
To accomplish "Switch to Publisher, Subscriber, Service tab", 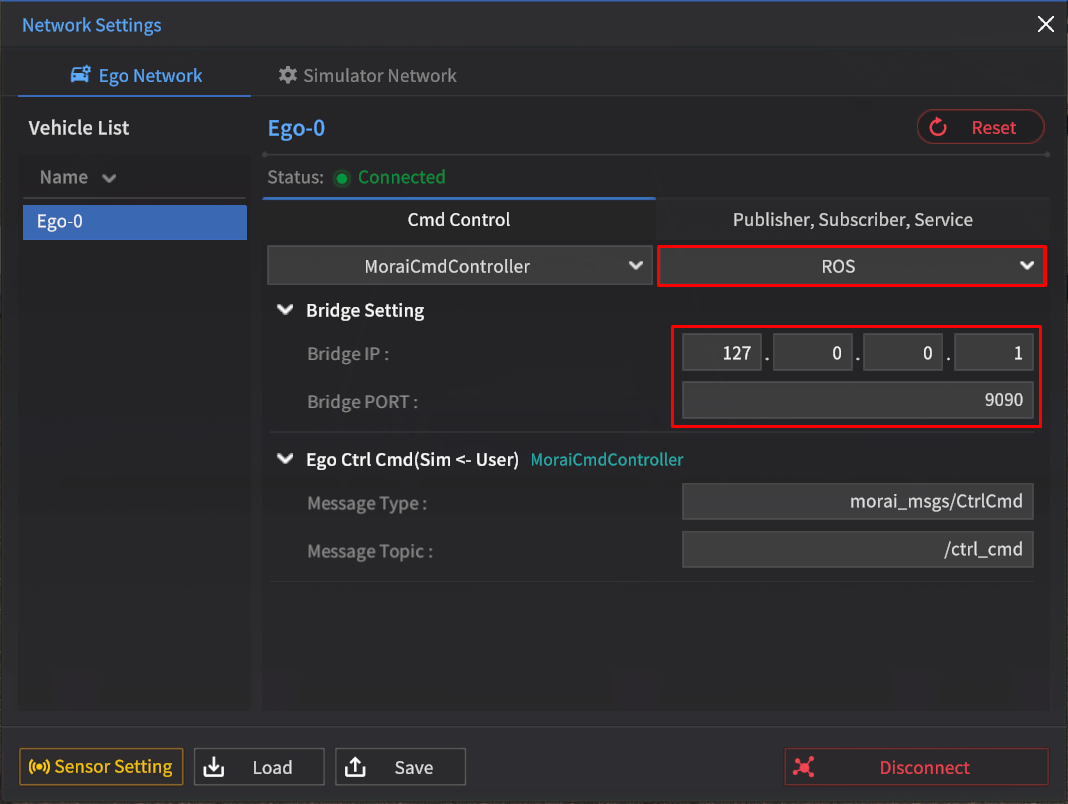I will tap(852, 219).
